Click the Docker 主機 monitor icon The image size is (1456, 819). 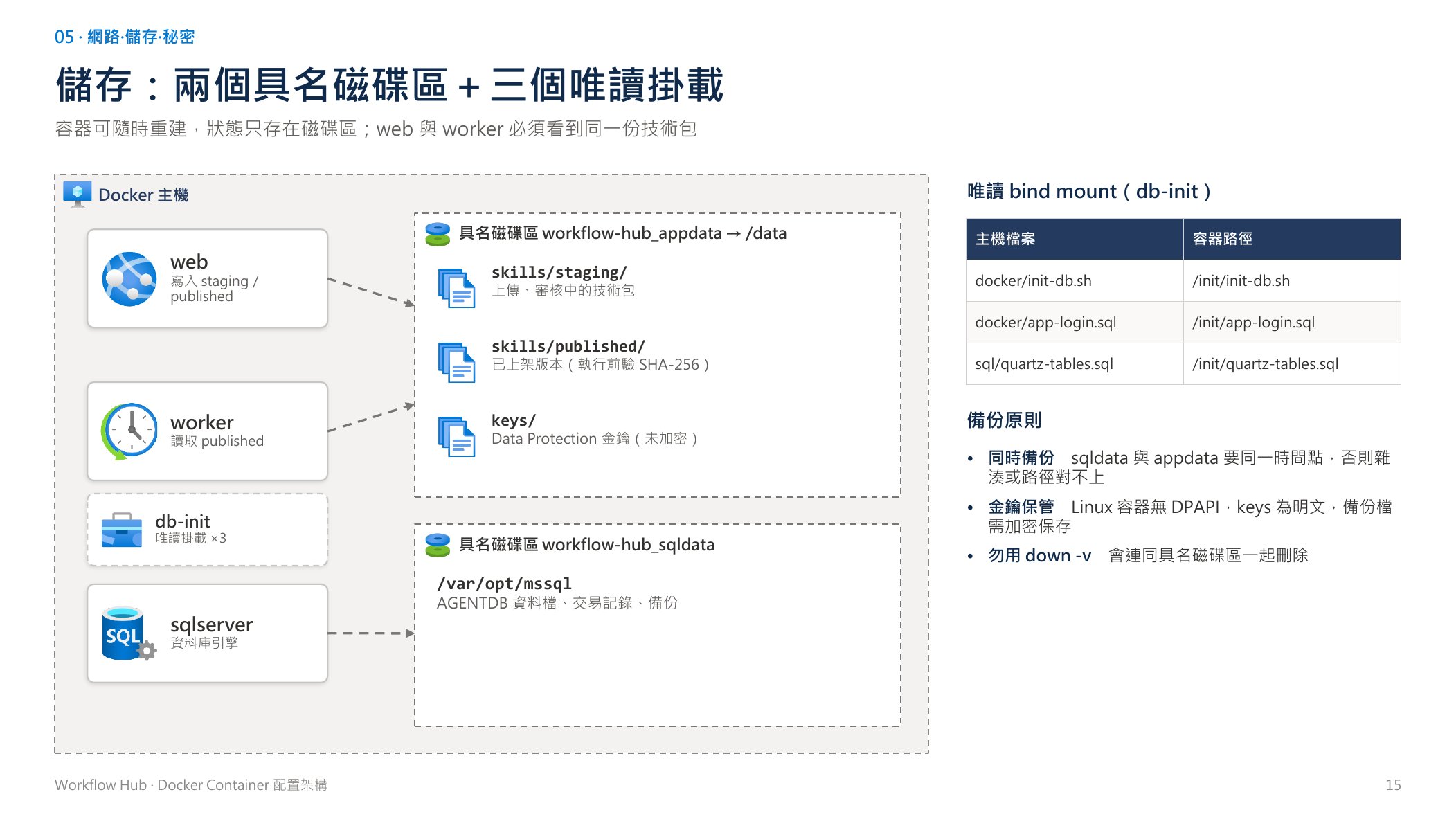(77, 194)
